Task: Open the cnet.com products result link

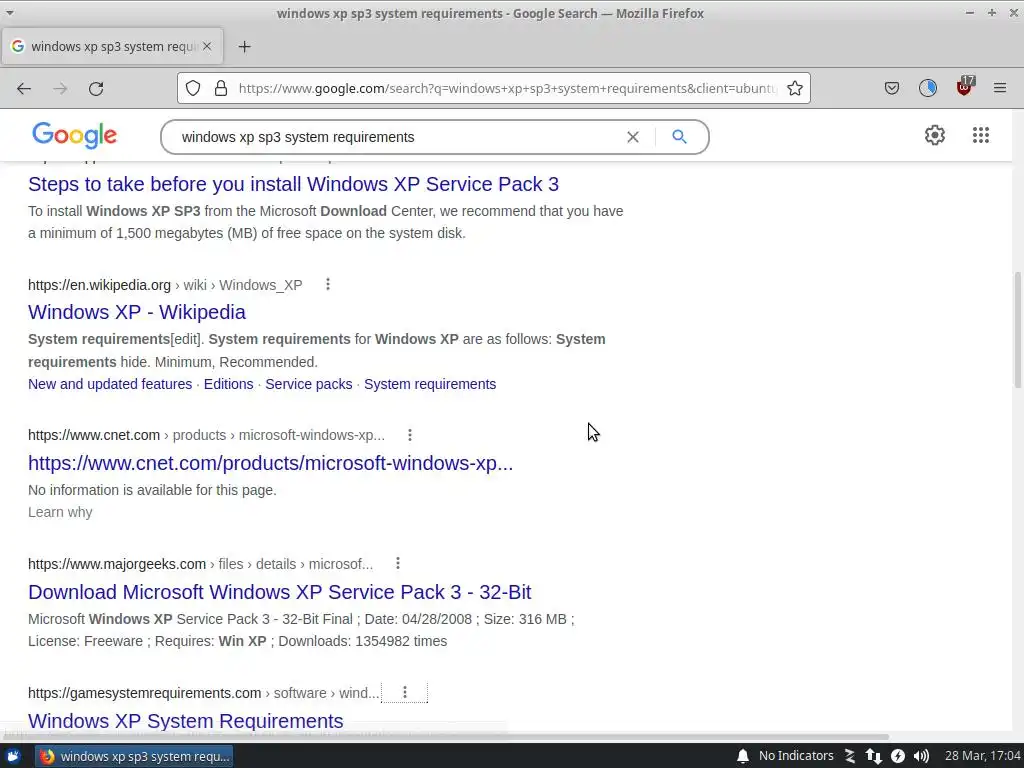Action: pyautogui.click(x=270, y=463)
